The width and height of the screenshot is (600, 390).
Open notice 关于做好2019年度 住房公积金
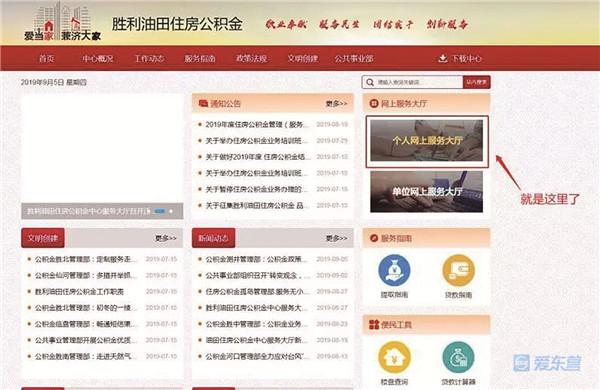(x=258, y=157)
